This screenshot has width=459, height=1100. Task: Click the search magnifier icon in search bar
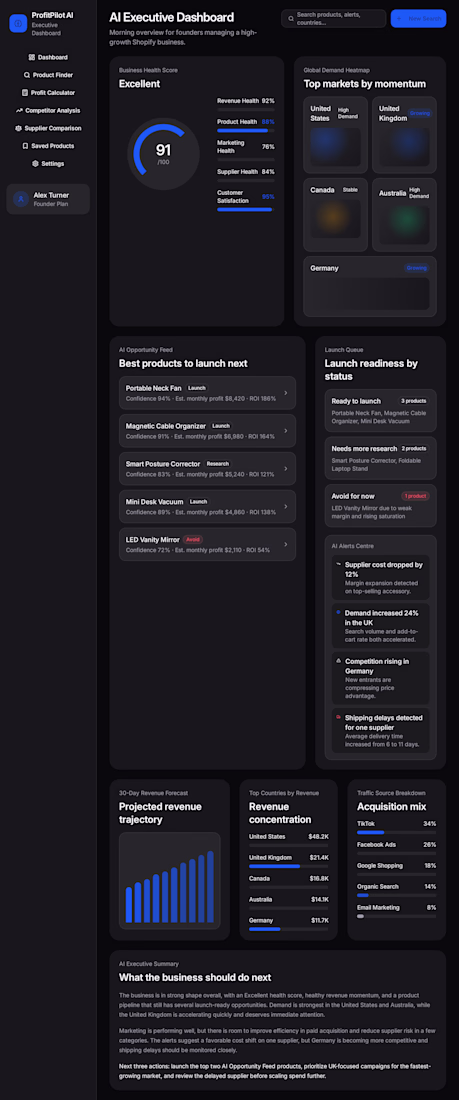(291, 18)
